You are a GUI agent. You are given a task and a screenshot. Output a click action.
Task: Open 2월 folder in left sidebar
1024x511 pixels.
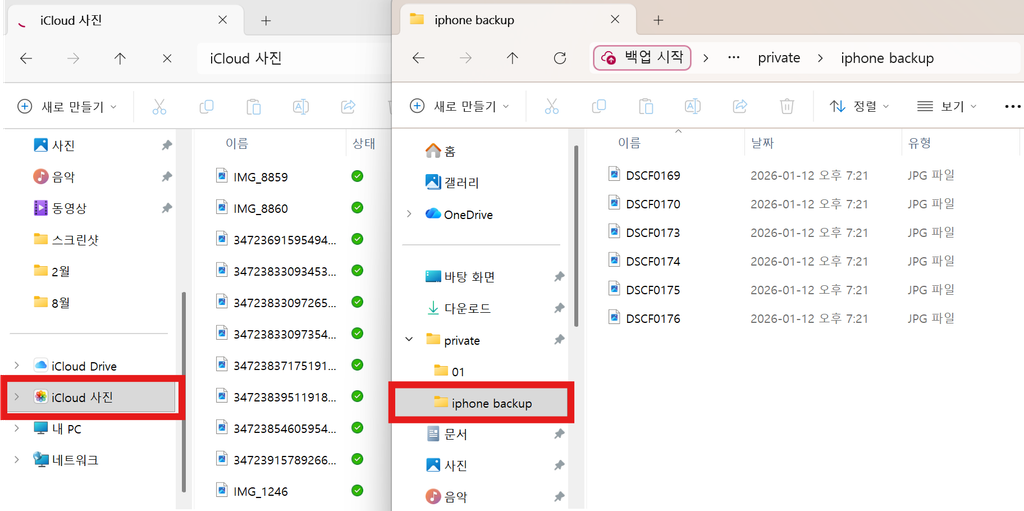(51, 271)
